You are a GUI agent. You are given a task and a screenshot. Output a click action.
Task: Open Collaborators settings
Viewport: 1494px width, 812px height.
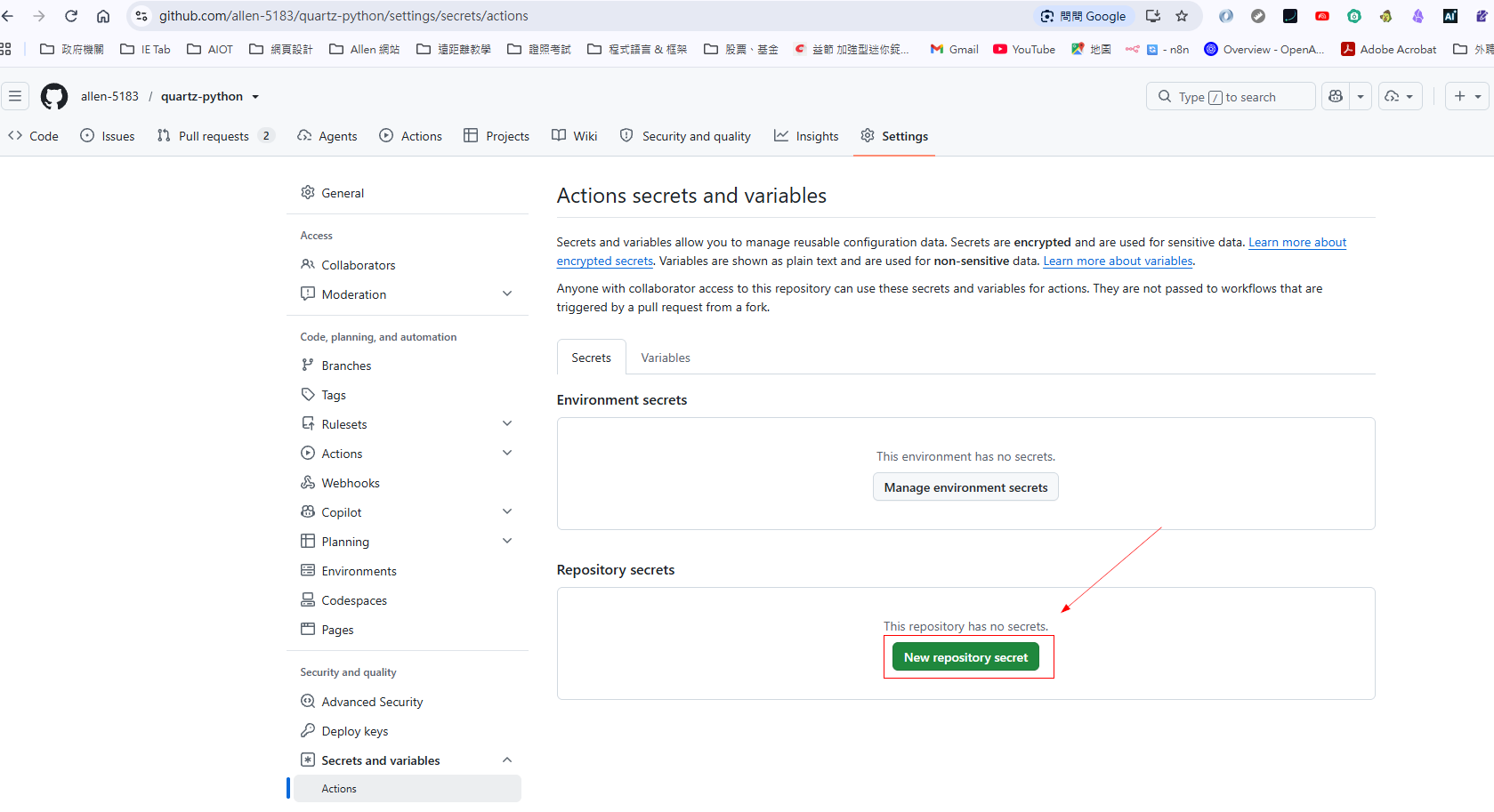[x=408, y=265]
